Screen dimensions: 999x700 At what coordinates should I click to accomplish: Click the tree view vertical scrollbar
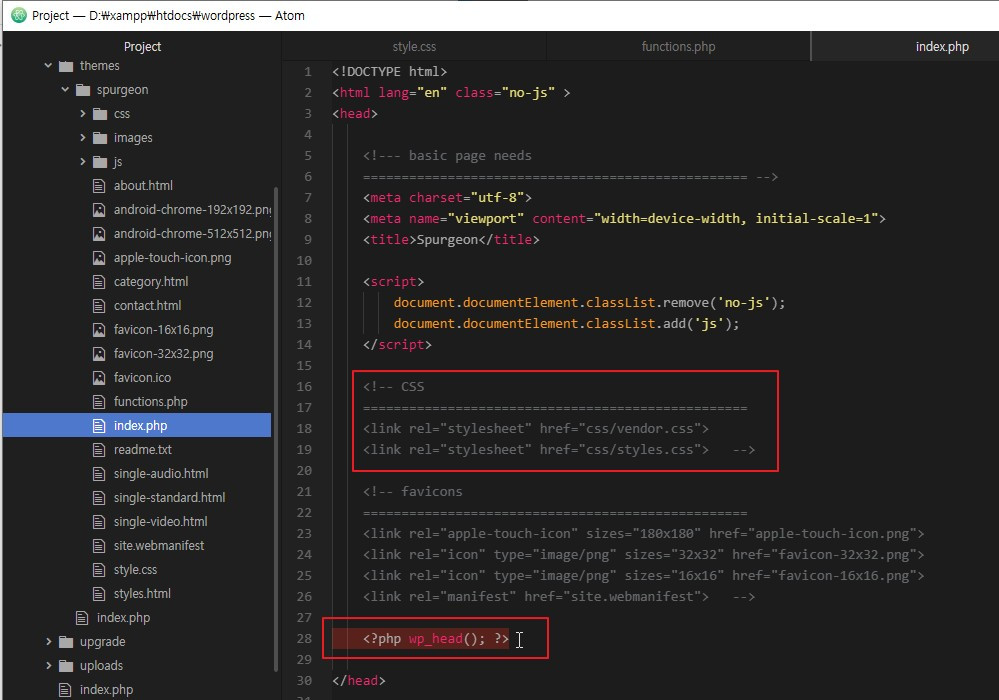276,429
